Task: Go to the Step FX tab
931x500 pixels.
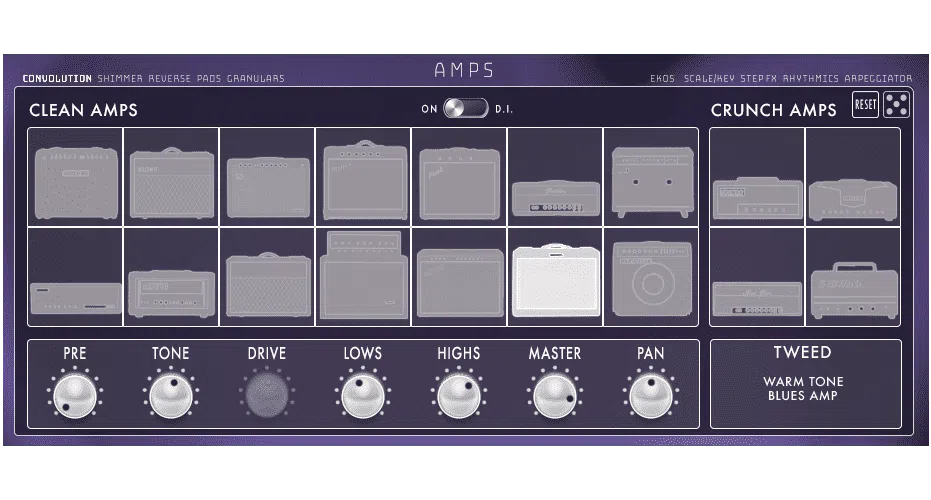Action: pyautogui.click(x=758, y=78)
